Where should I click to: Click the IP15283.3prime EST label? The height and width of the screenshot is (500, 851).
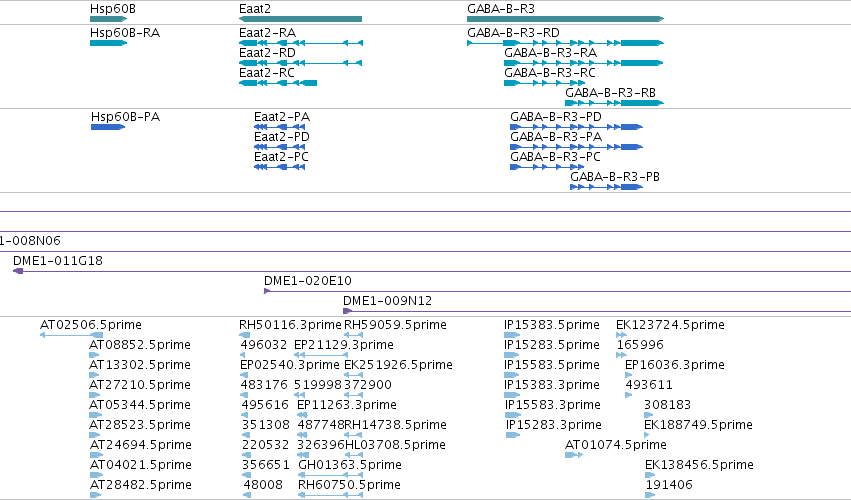point(554,425)
